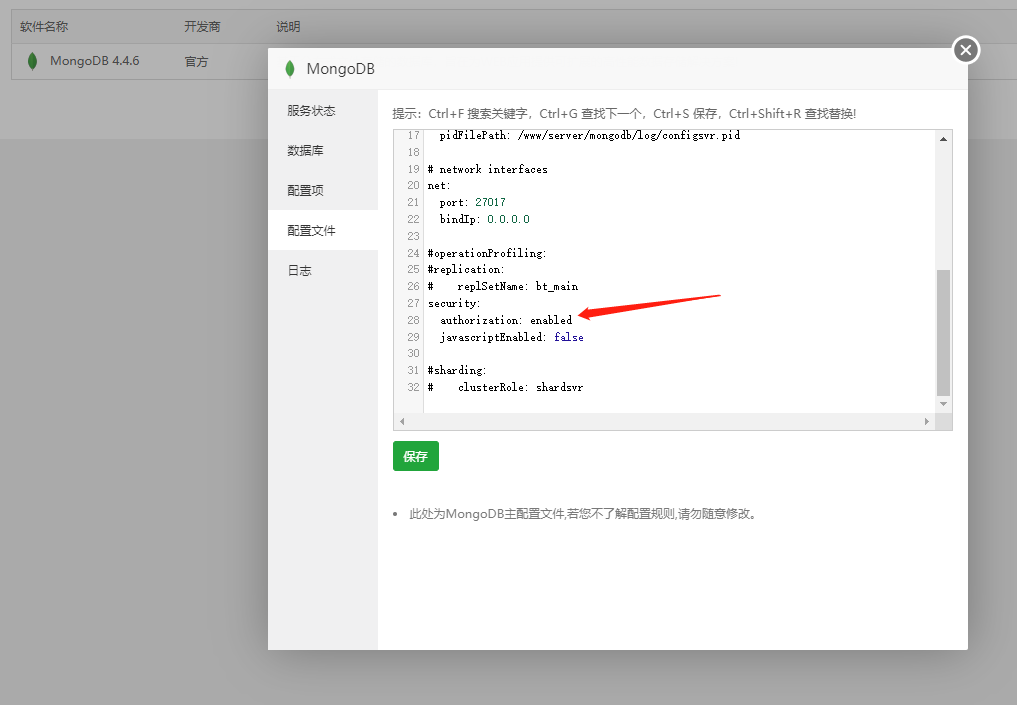Click the #replication: line
This screenshot has height=705, width=1017.
466,269
